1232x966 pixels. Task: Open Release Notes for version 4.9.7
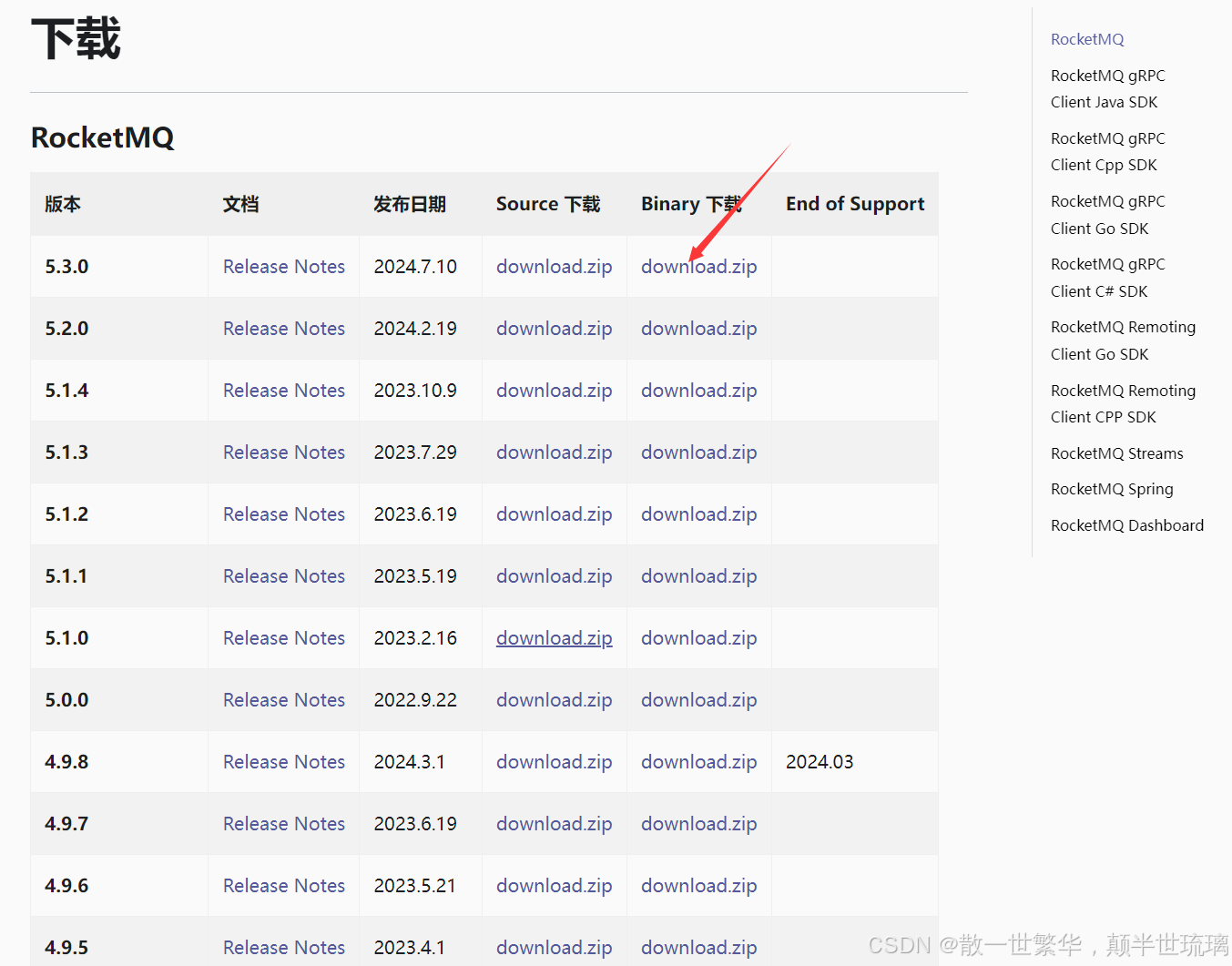click(x=284, y=824)
